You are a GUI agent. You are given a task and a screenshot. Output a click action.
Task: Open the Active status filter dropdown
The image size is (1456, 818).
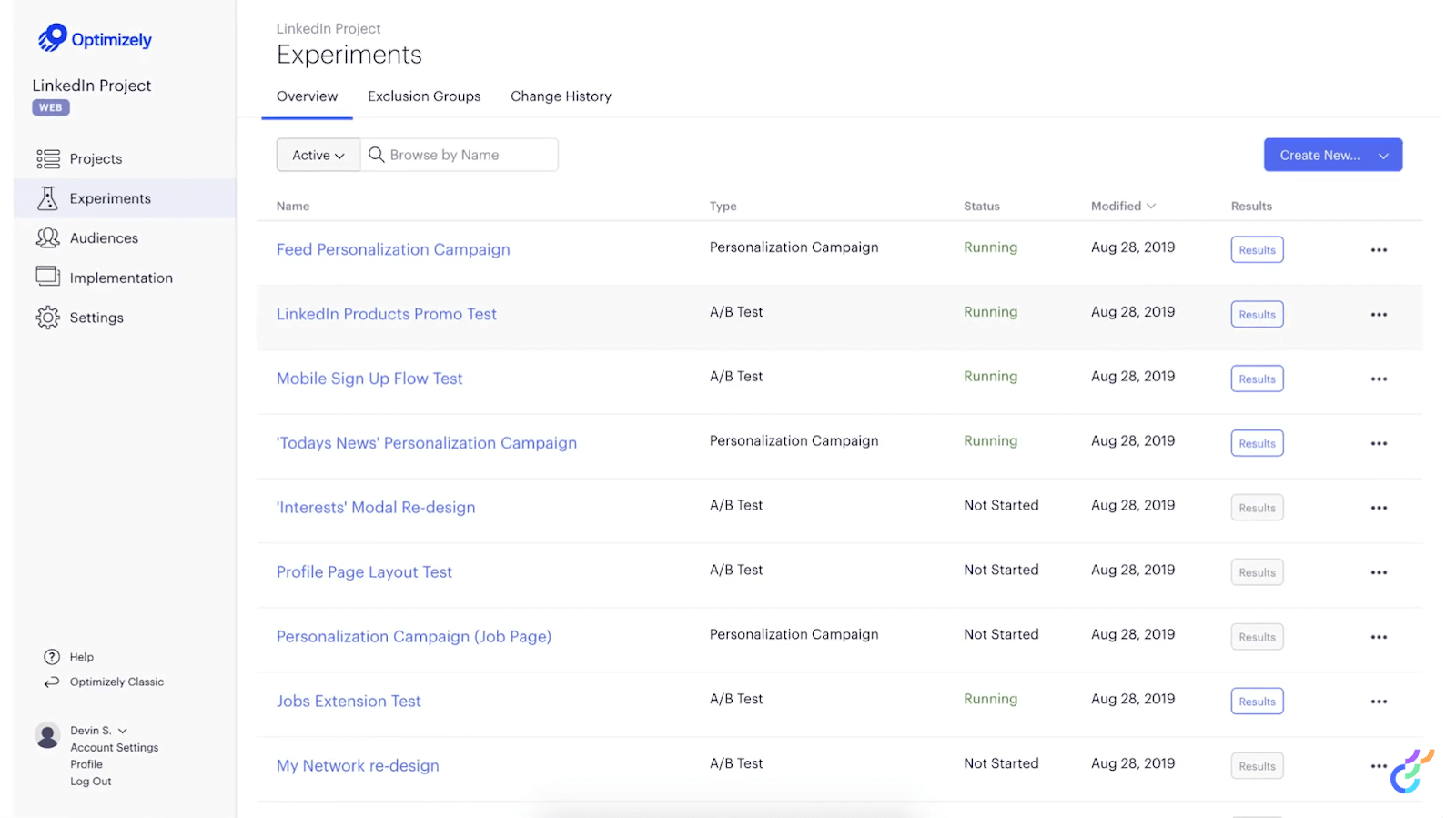318,155
